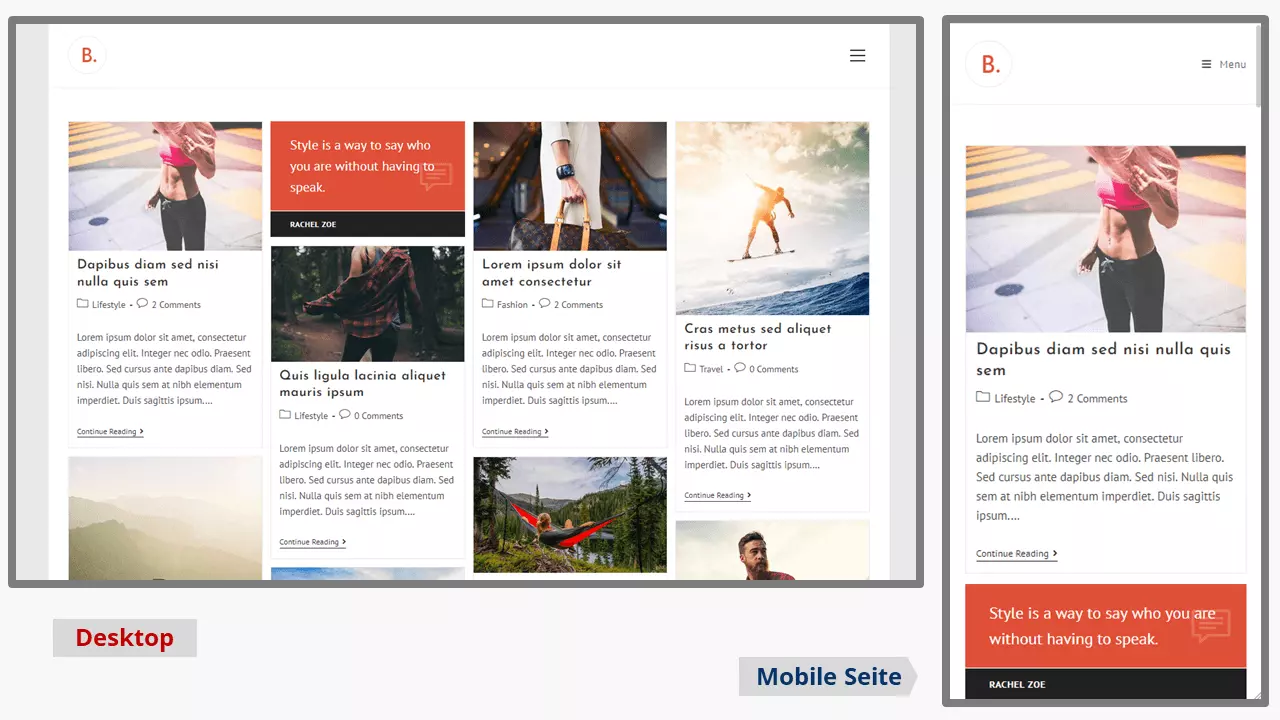Click desktop fitness woman post thumbnail

click(x=165, y=186)
